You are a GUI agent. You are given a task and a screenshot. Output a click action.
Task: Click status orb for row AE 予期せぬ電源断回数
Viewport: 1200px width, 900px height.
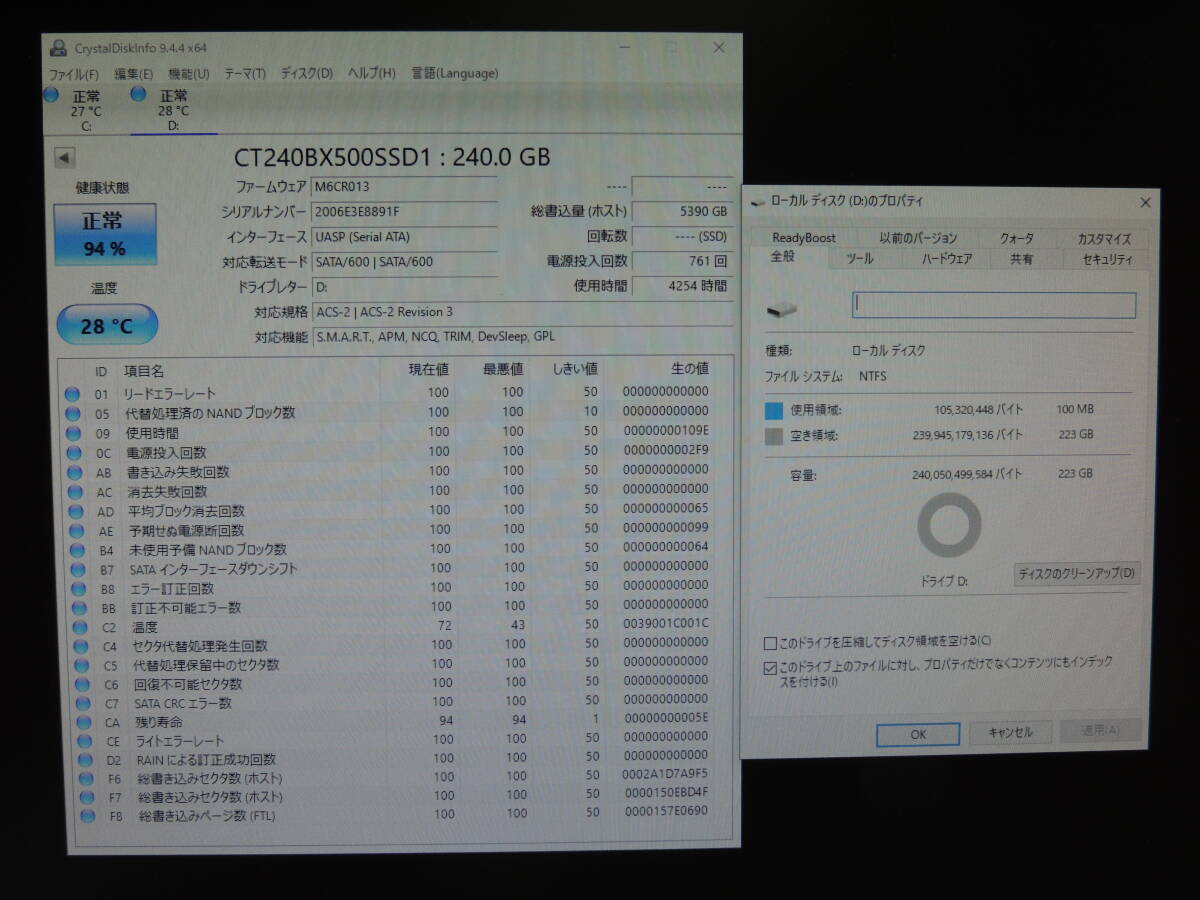click(75, 530)
